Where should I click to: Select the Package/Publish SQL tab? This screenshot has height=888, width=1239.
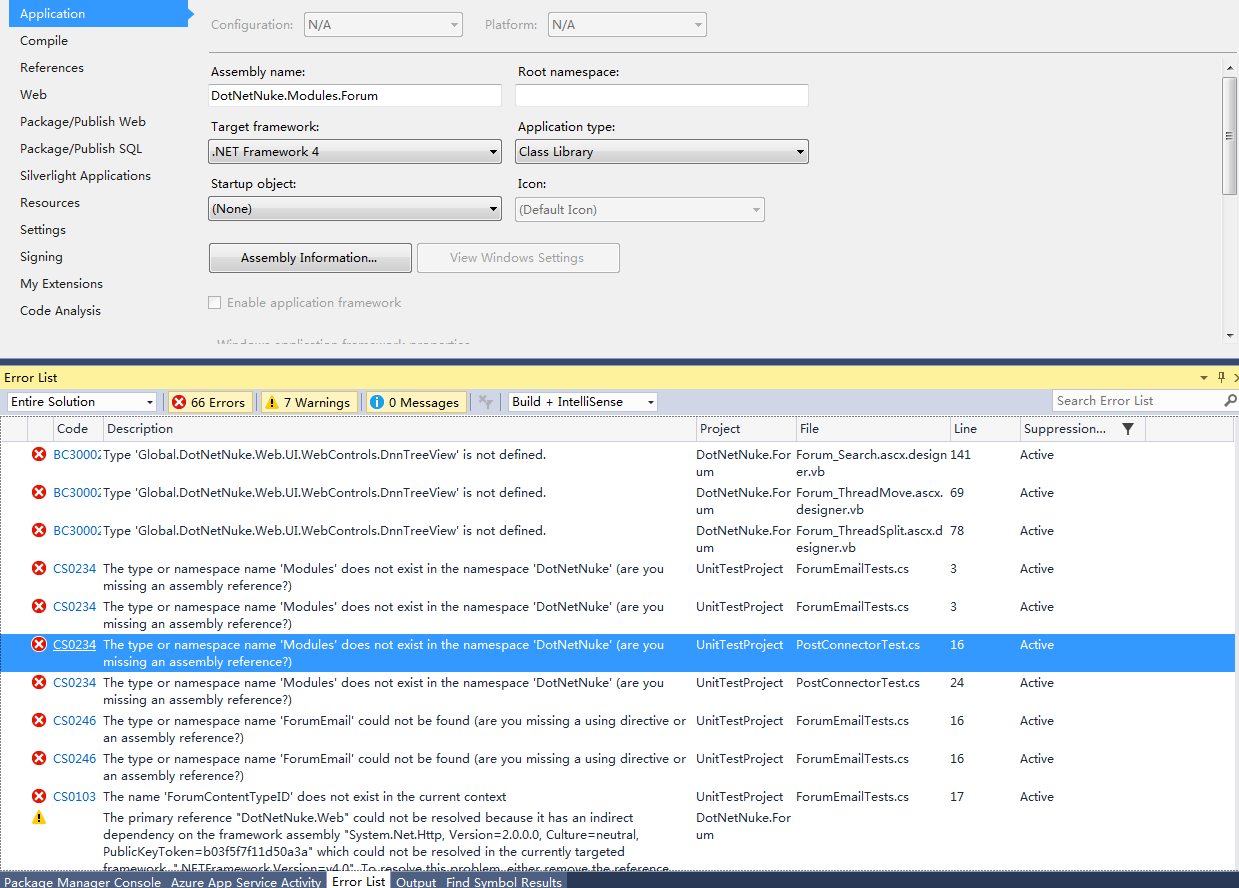coord(81,149)
